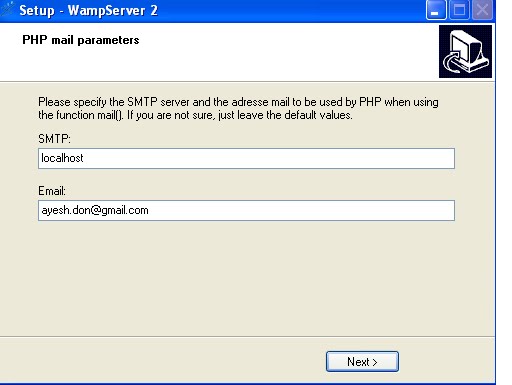
Task: Click the Email field with ayesh.don@gmail.com
Action: coord(246,210)
